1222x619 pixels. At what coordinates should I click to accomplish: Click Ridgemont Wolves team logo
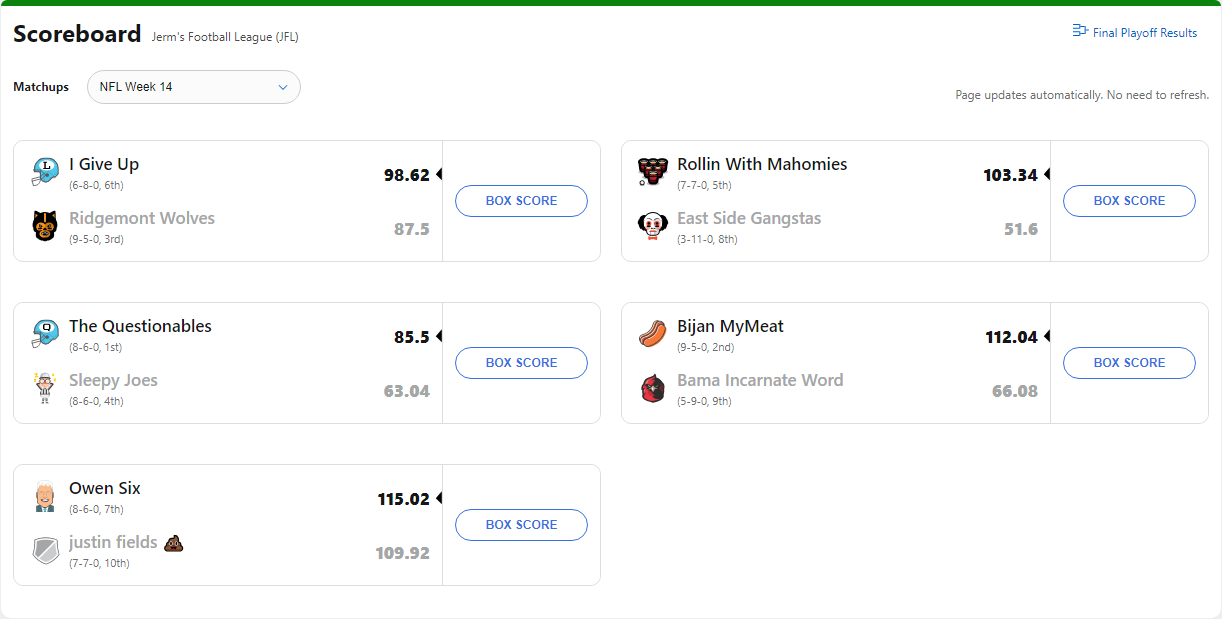click(x=45, y=226)
